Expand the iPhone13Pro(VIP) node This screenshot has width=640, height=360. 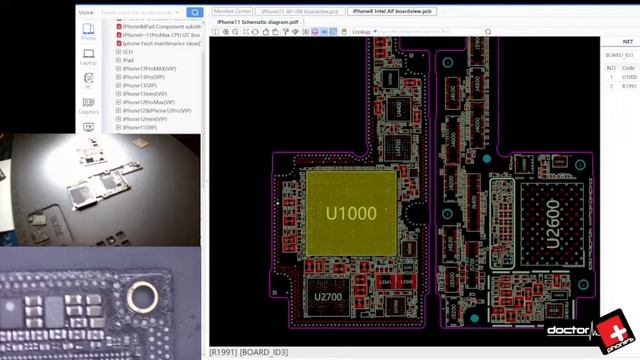coord(118,77)
